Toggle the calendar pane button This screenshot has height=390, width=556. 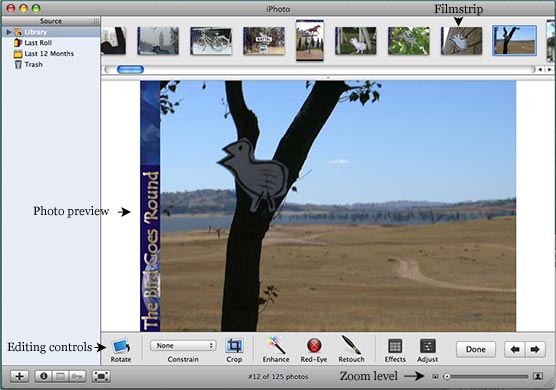tap(60, 377)
